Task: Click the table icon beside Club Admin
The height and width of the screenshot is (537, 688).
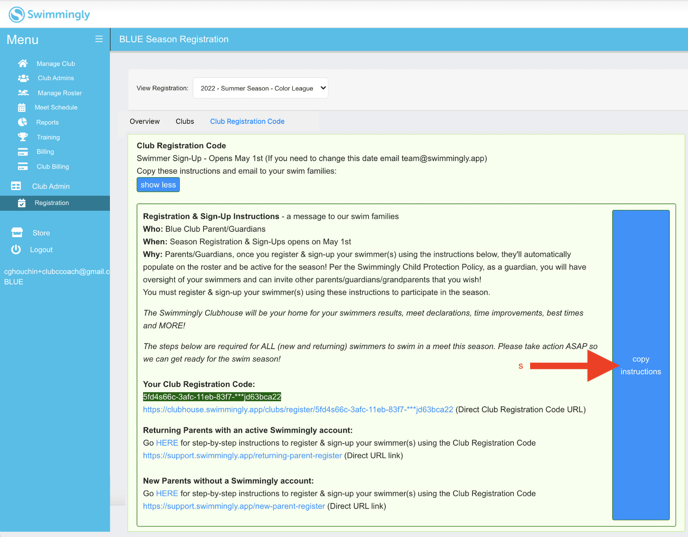Action: [x=16, y=186]
